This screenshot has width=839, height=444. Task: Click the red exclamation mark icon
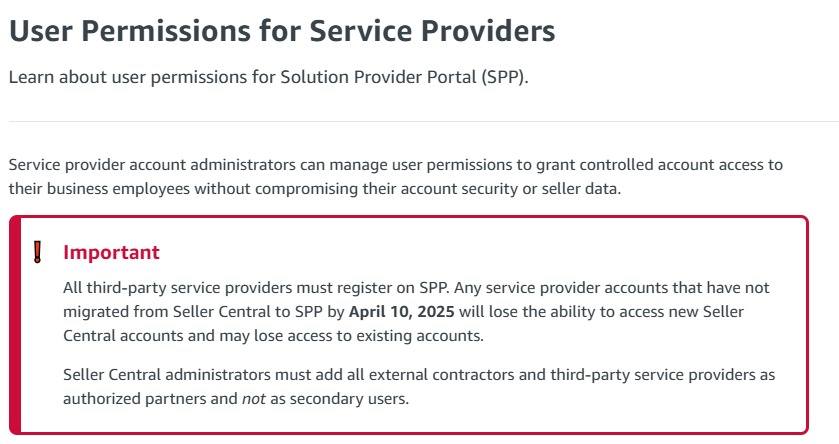[x=37, y=252]
